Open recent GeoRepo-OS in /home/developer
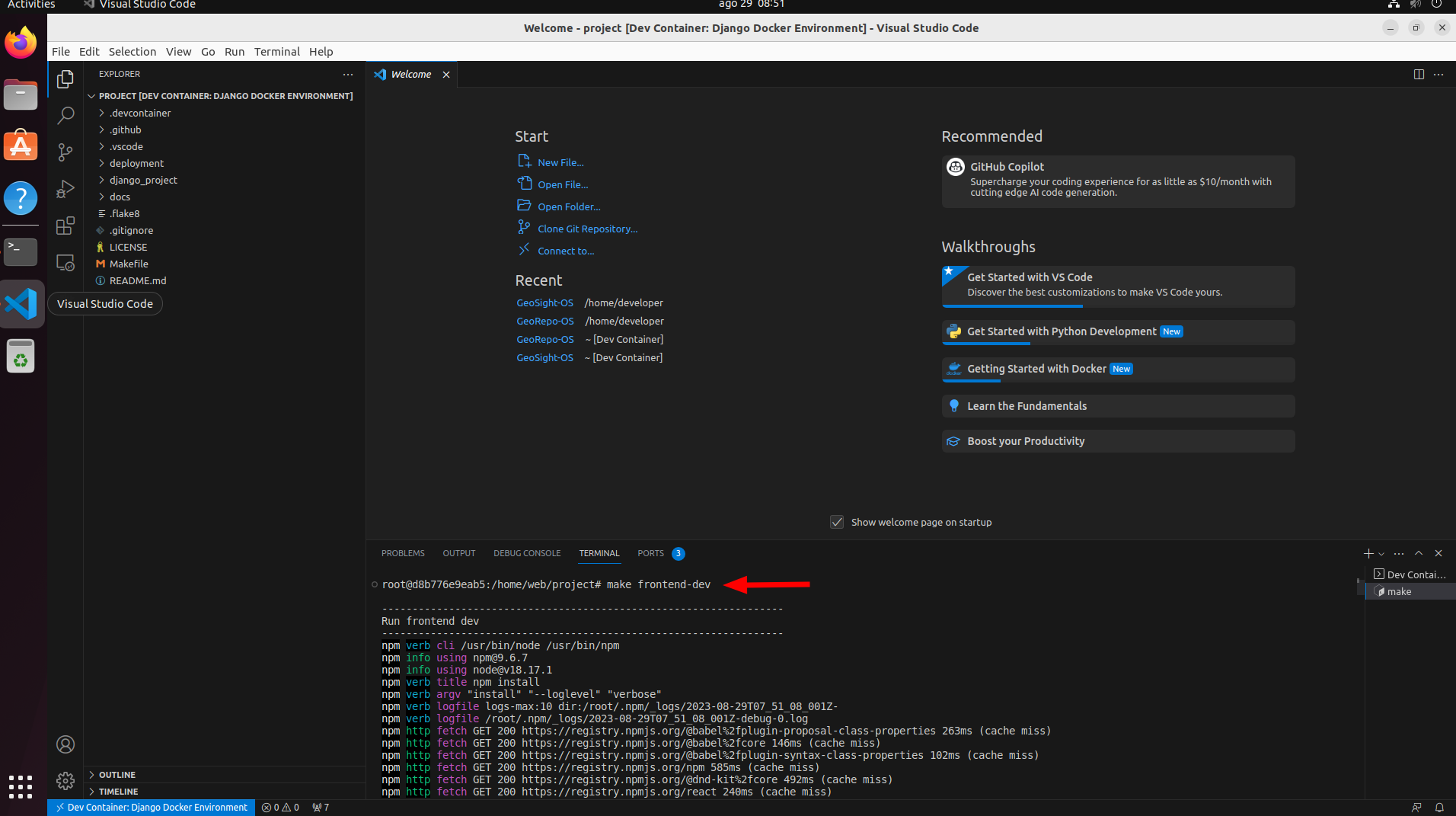The image size is (1456, 816). coord(545,322)
